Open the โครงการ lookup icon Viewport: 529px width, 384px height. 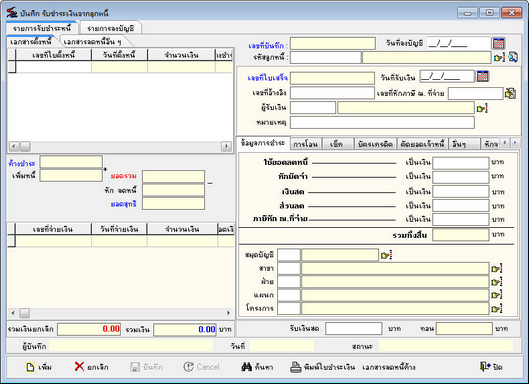(497, 308)
